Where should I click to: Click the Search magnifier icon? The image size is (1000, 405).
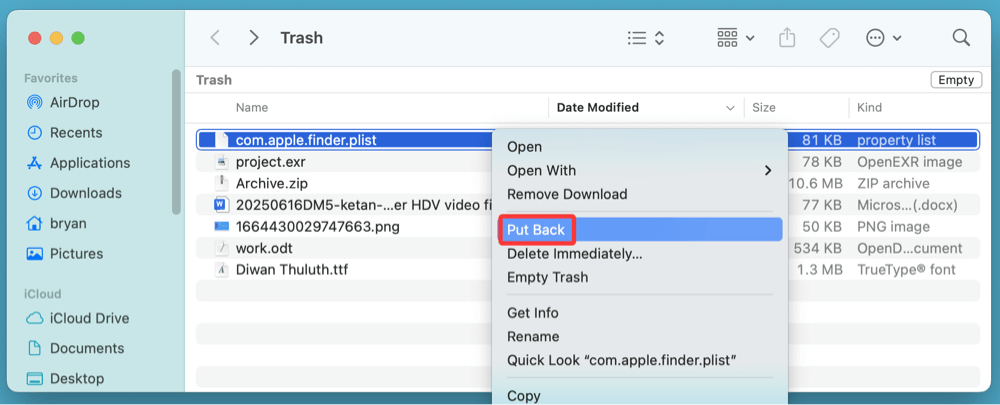click(x=961, y=38)
